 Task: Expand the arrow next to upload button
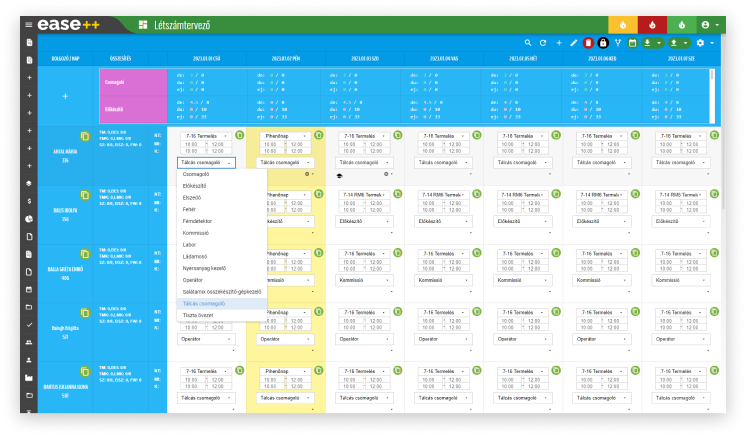click(x=686, y=43)
